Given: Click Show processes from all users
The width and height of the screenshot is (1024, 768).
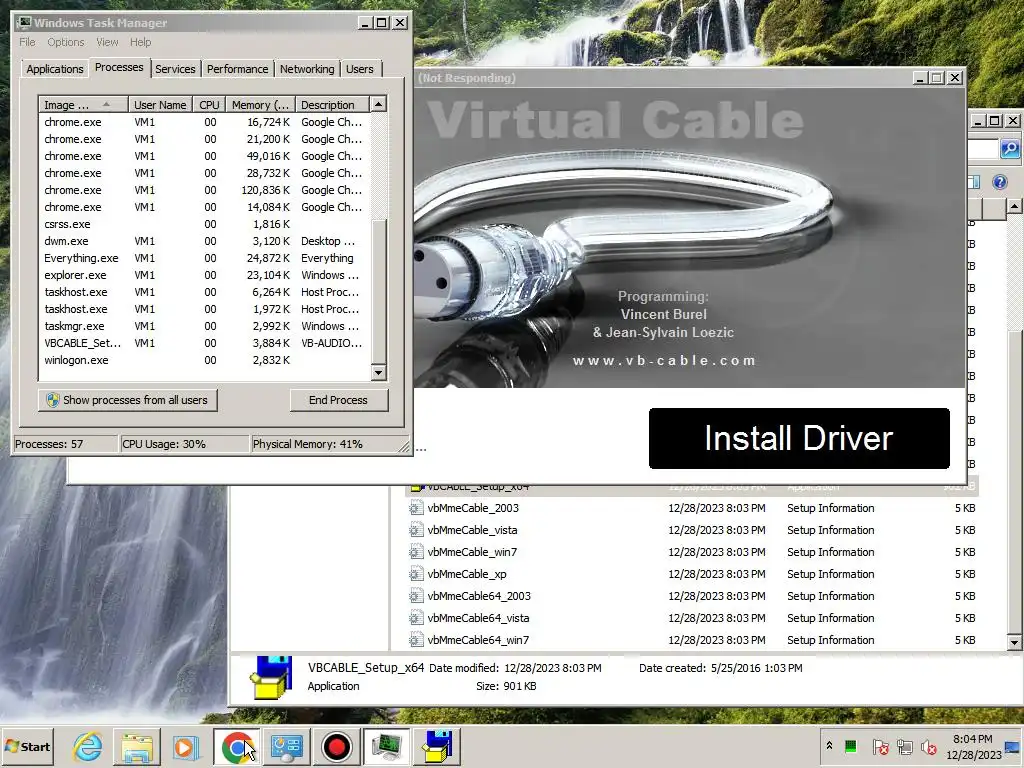Looking at the screenshot, I should 127,400.
